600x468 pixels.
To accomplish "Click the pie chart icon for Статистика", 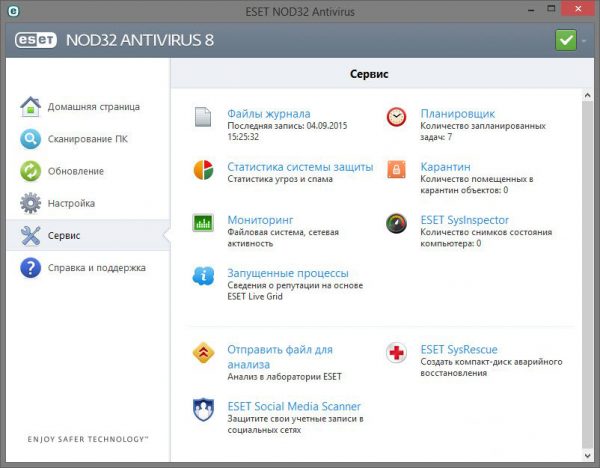I will 203,170.
